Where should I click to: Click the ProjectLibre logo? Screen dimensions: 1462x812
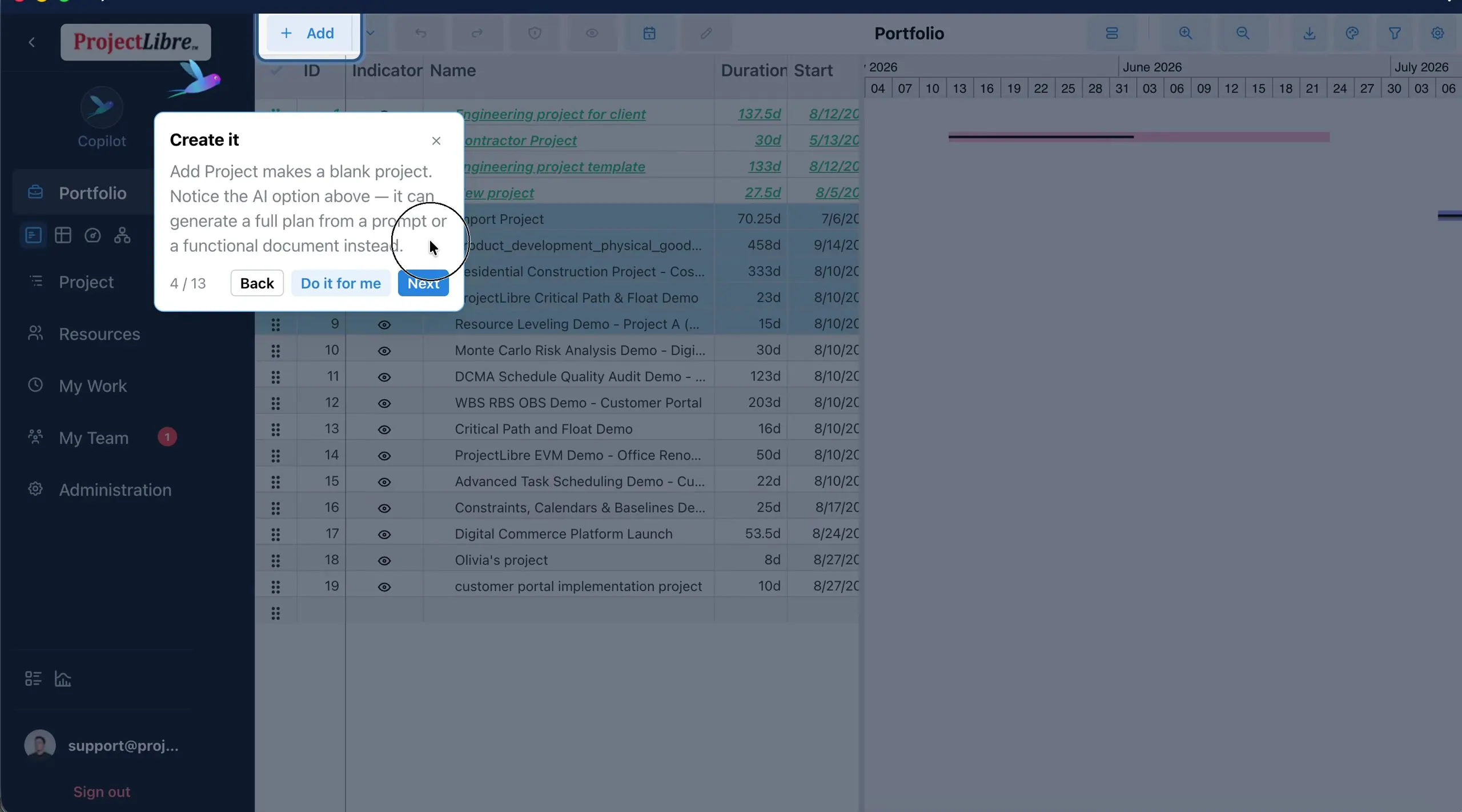[x=136, y=42]
